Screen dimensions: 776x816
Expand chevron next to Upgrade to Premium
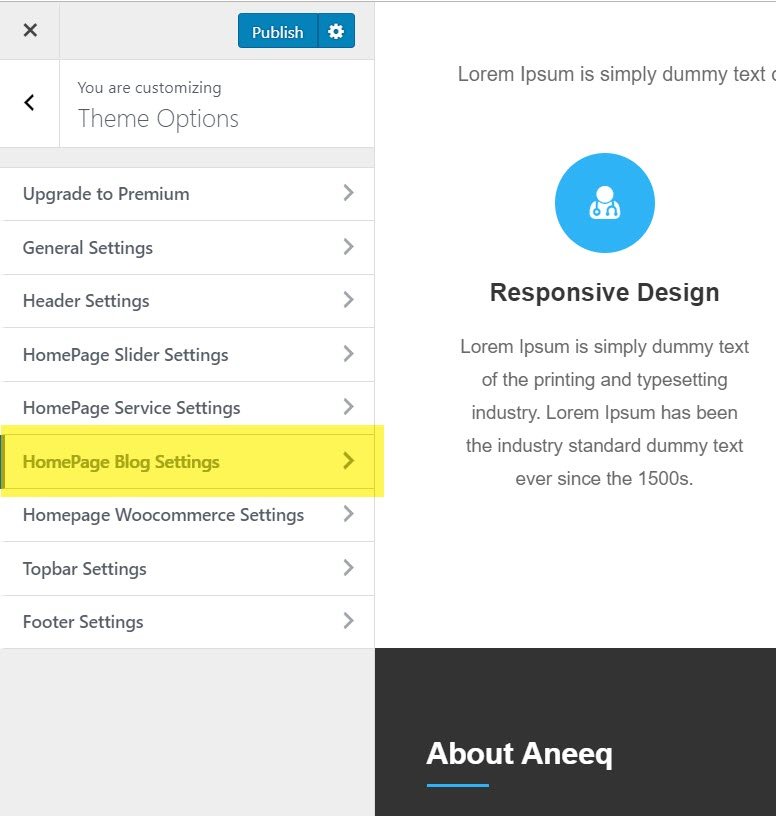[348, 193]
